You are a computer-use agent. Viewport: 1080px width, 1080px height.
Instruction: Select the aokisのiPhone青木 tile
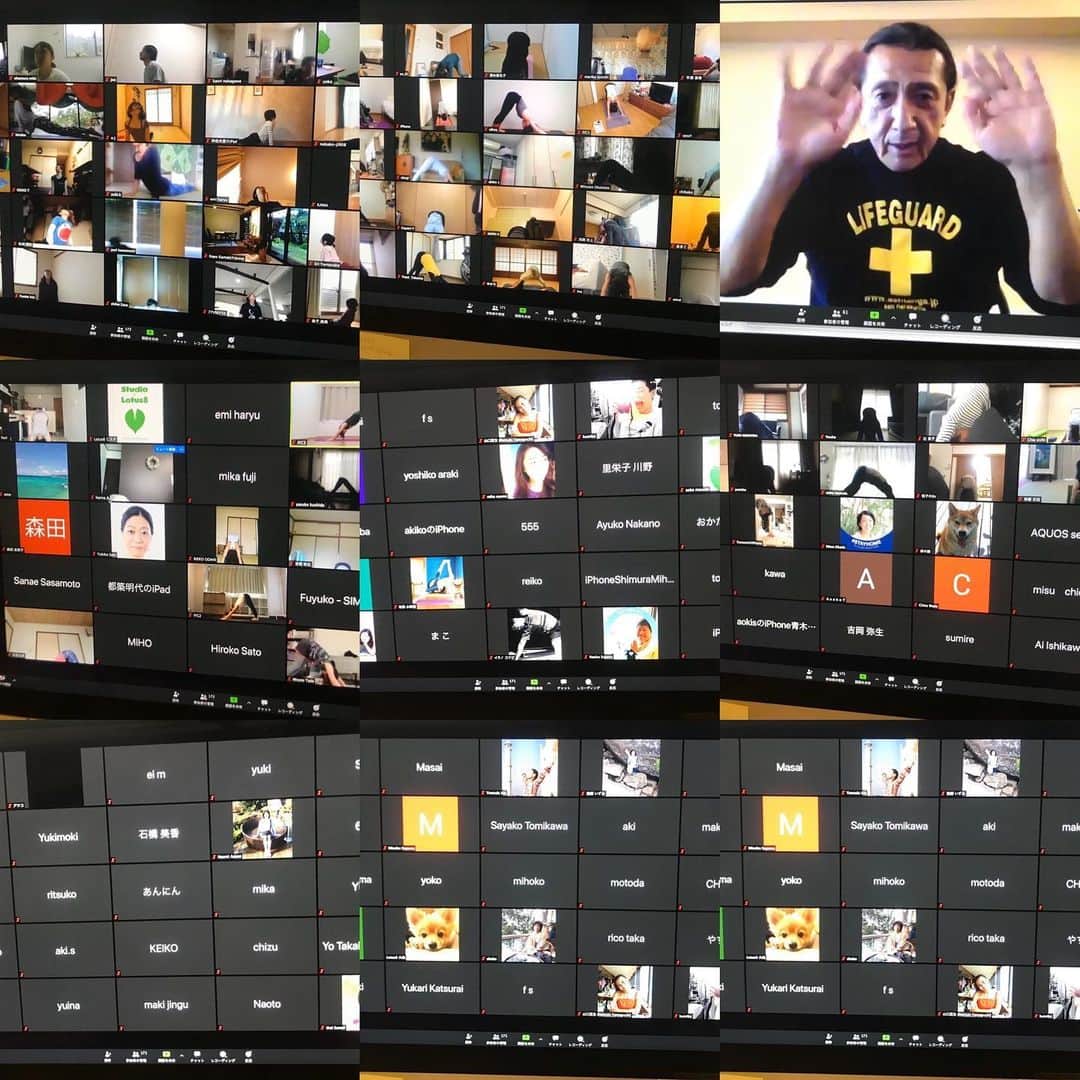coord(776,623)
